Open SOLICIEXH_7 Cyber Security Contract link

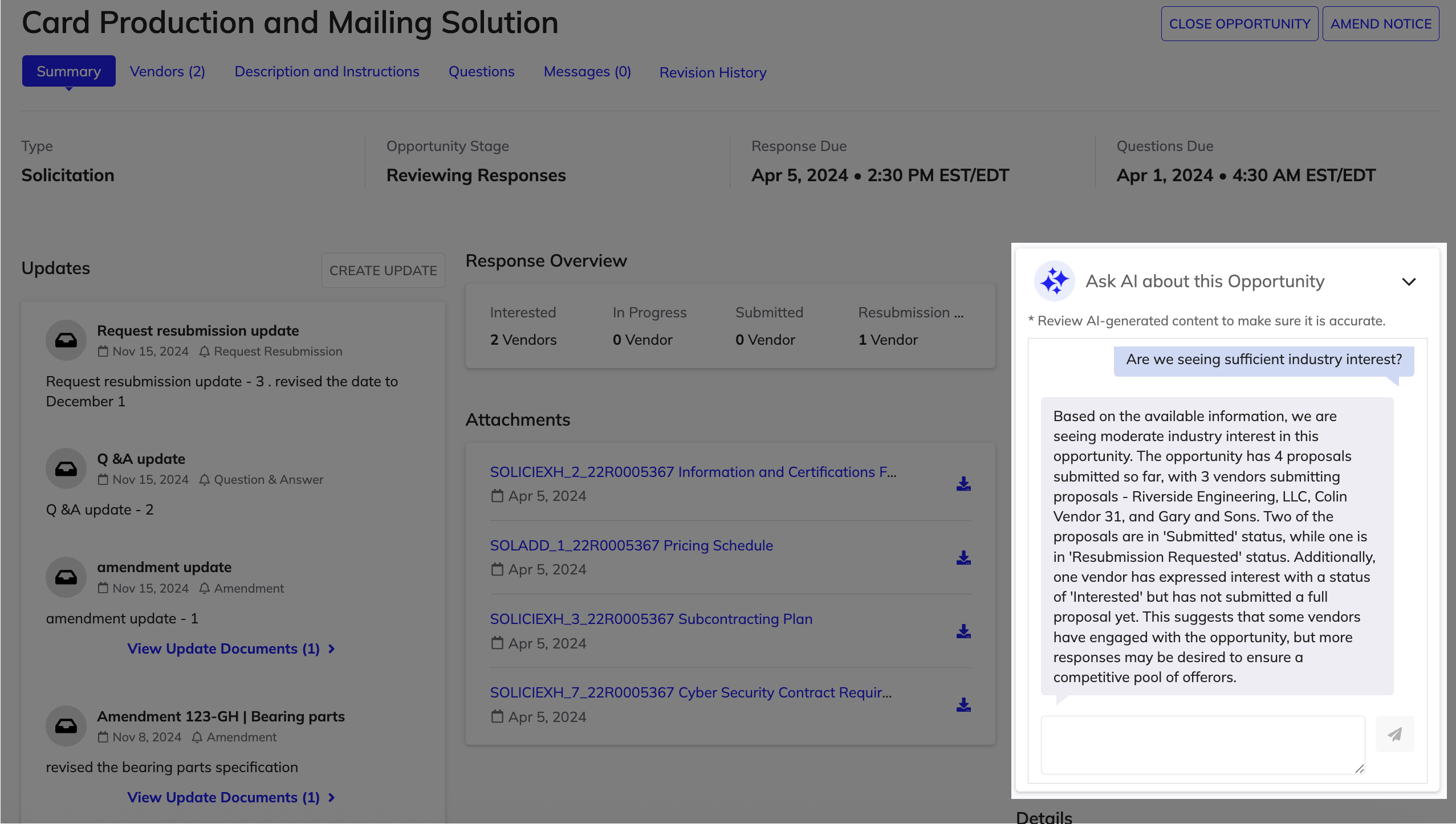point(691,692)
